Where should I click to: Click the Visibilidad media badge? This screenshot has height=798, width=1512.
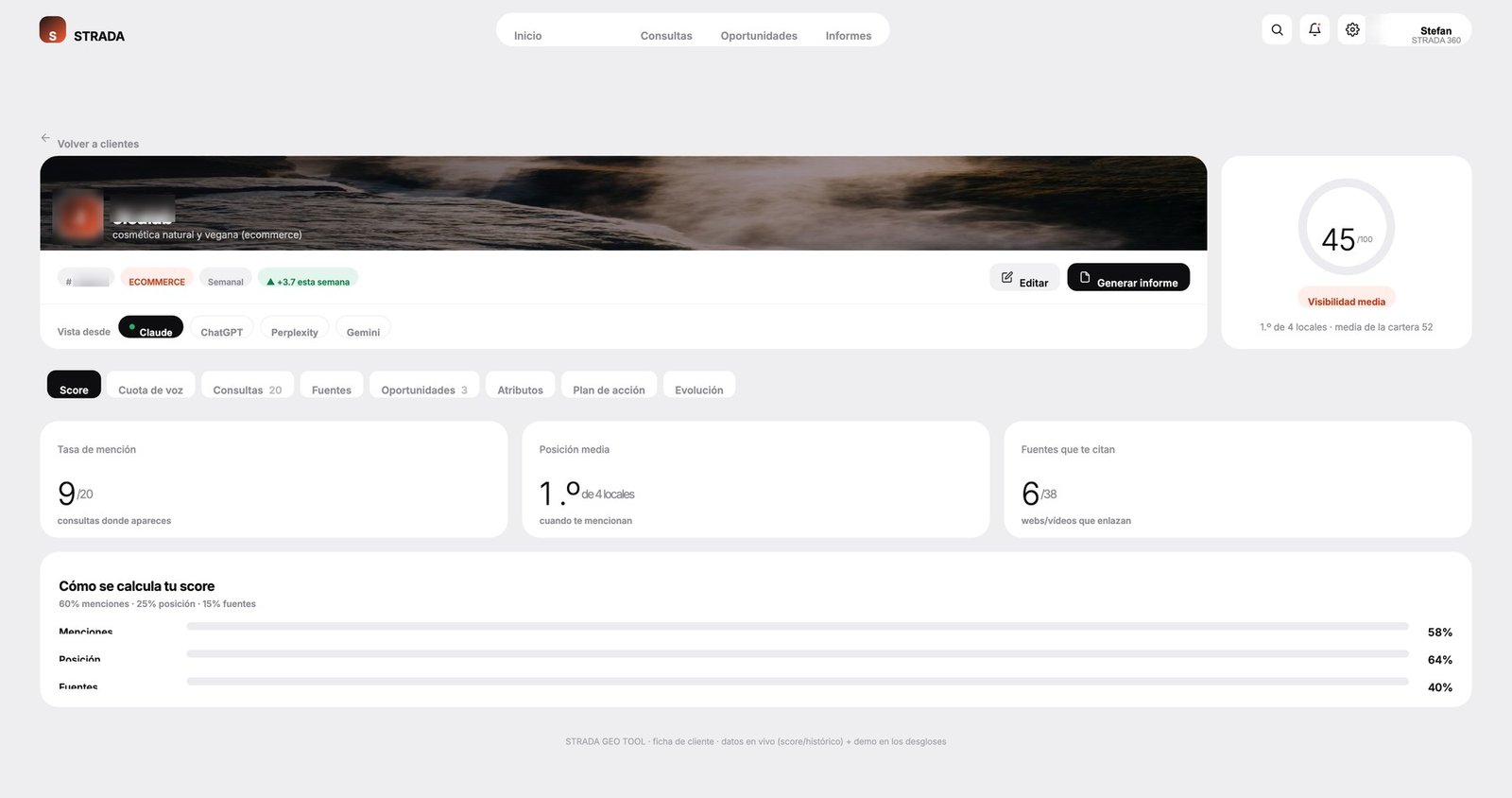(x=1347, y=299)
